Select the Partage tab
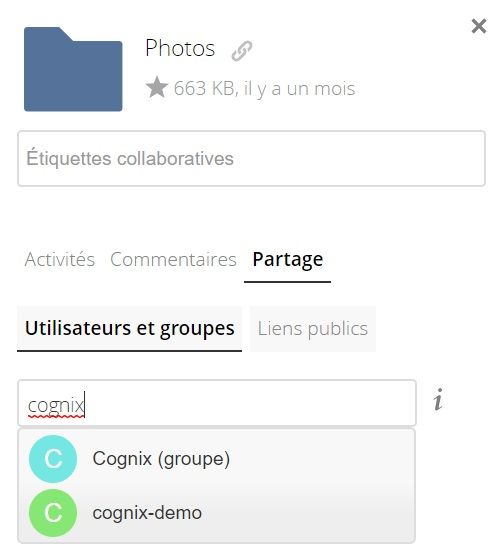This screenshot has height=556, width=496. (288, 260)
